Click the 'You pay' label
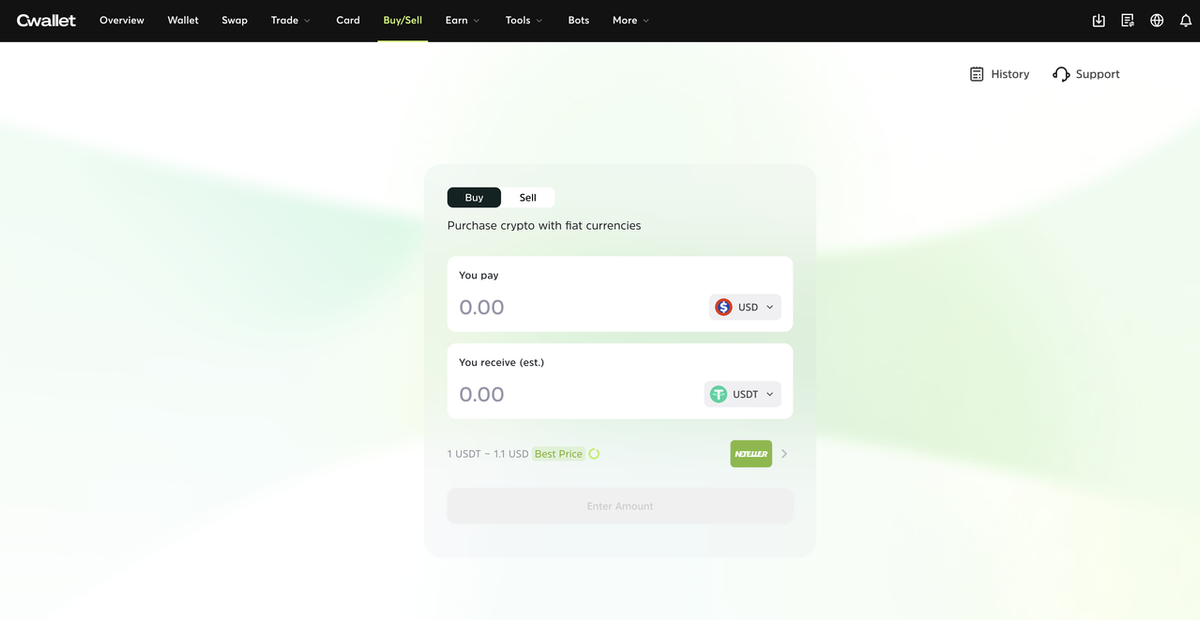 pos(479,275)
